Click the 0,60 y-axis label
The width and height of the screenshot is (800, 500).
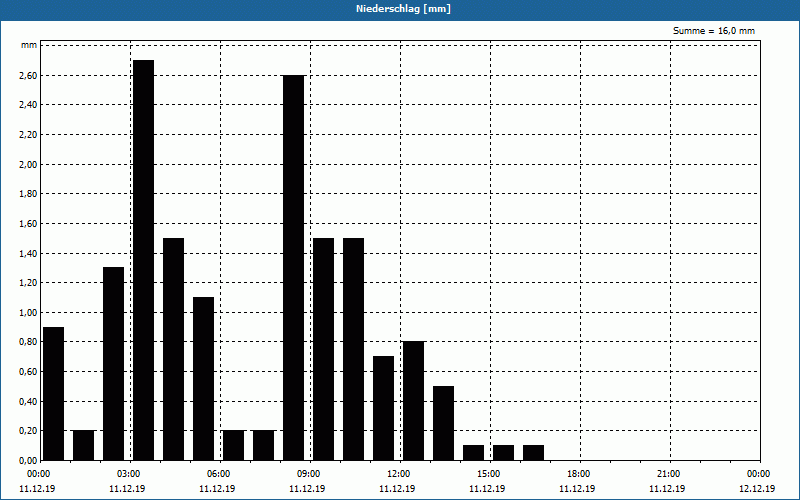pyautogui.click(x=29, y=371)
